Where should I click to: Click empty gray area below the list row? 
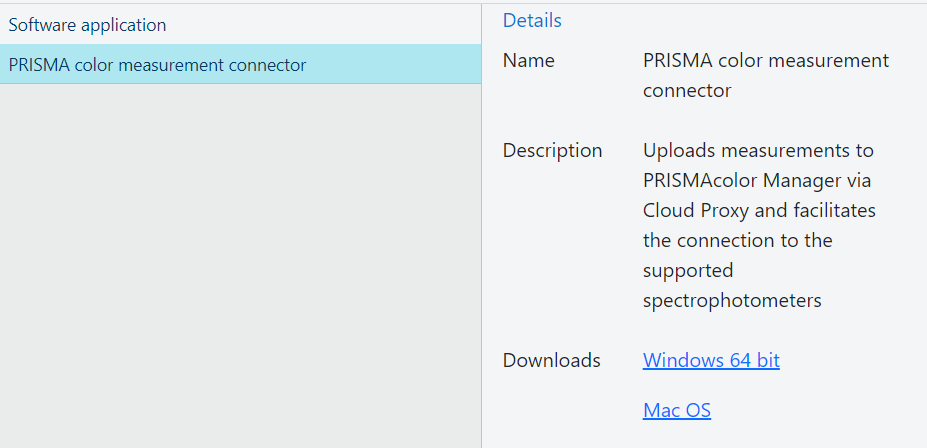point(240,260)
